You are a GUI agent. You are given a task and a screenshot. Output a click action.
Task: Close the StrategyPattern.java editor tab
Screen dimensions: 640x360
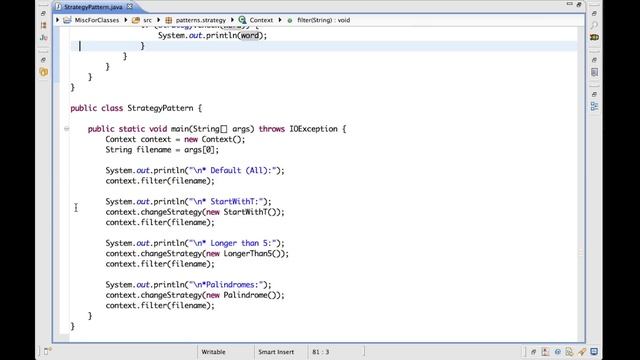click(x=129, y=7)
